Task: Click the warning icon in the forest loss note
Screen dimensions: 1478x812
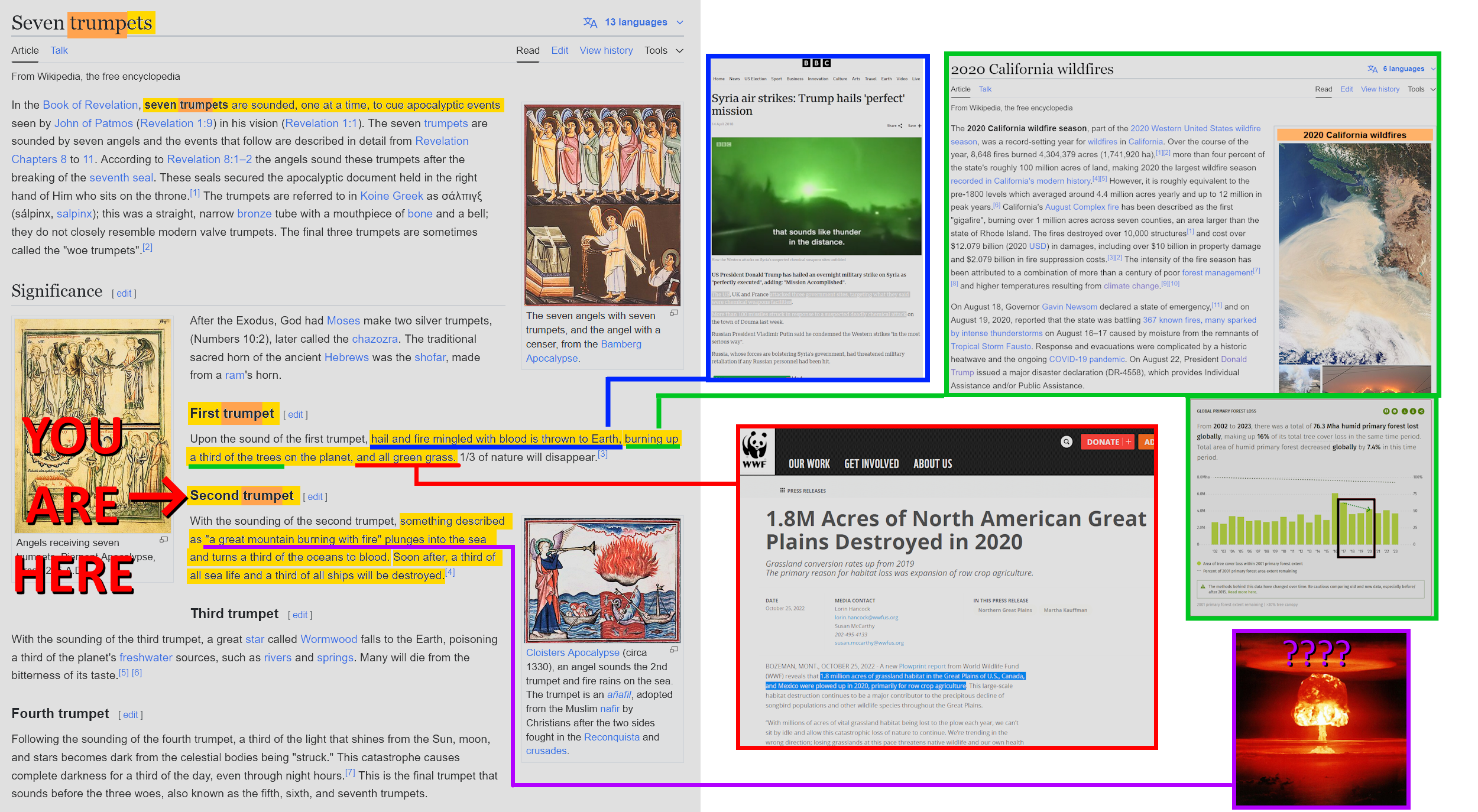Action: [x=1203, y=587]
